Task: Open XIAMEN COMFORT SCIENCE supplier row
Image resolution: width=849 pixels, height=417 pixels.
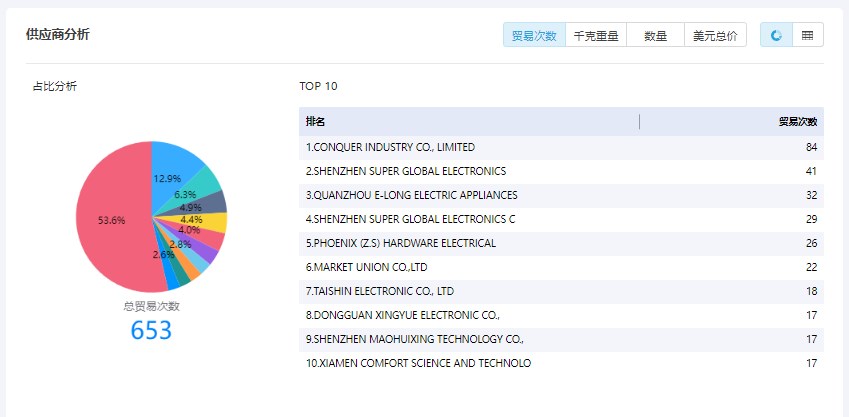Action: coord(561,363)
